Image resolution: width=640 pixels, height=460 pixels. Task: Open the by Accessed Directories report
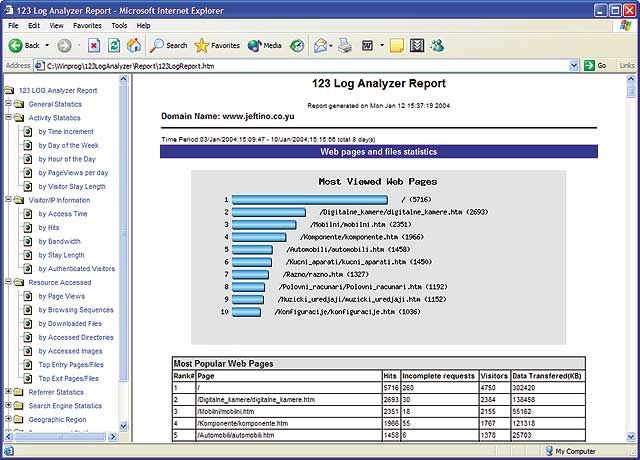click(76, 337)
